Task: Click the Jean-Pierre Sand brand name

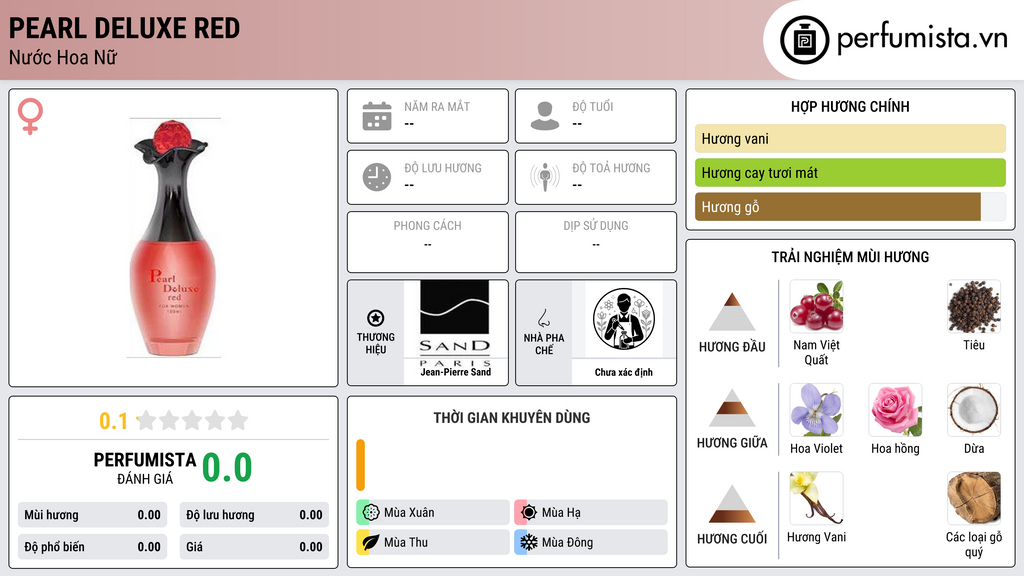Action: coord(455,372)
